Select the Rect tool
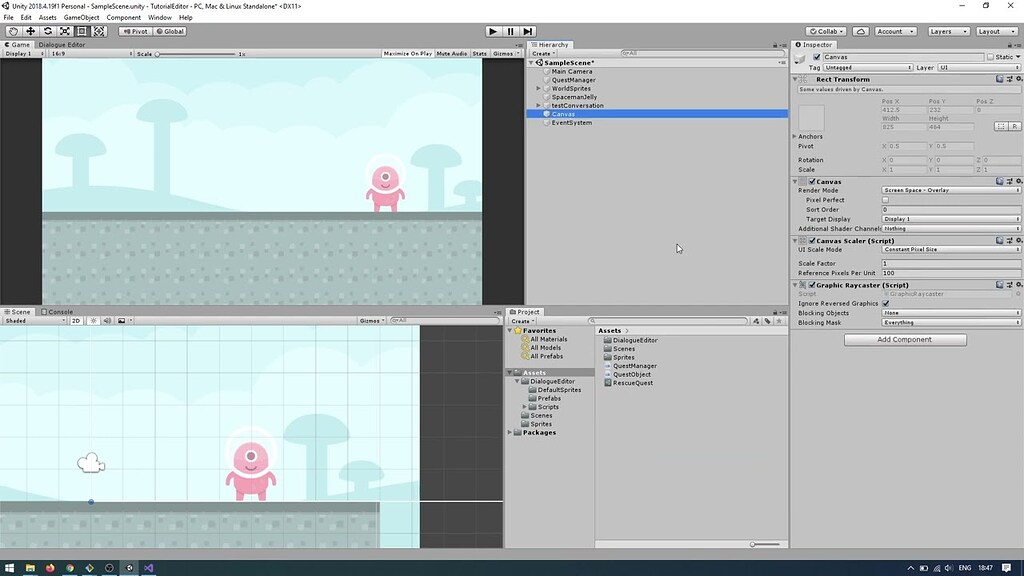 82,31
